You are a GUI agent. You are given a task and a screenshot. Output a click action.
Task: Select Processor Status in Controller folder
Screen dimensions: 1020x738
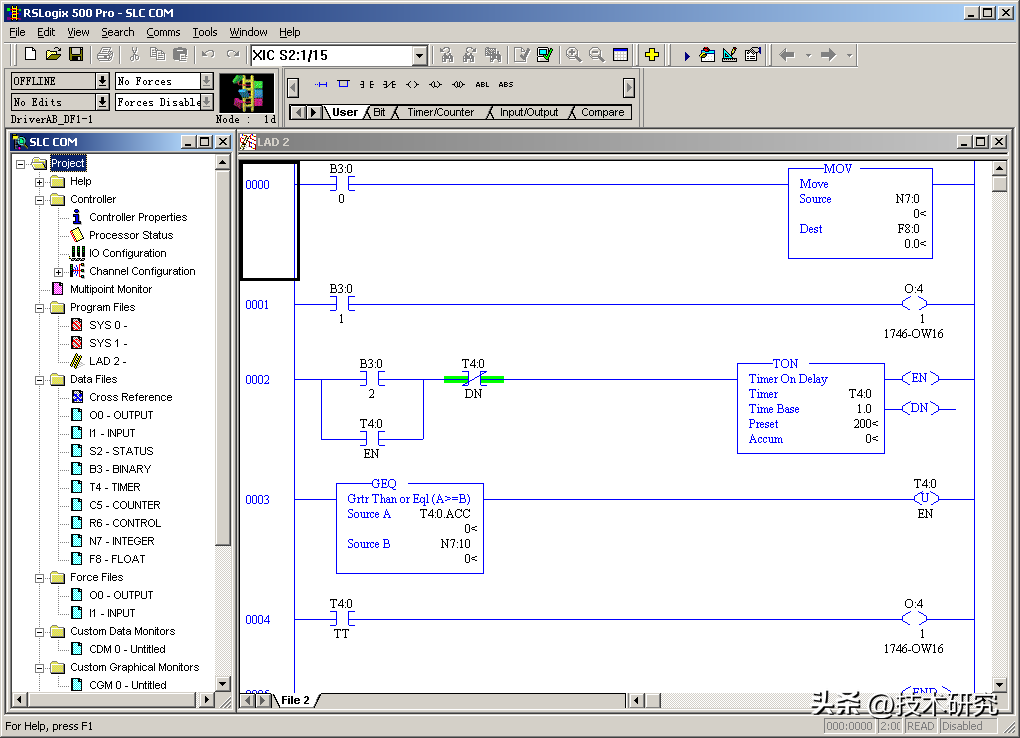point(130,235)
